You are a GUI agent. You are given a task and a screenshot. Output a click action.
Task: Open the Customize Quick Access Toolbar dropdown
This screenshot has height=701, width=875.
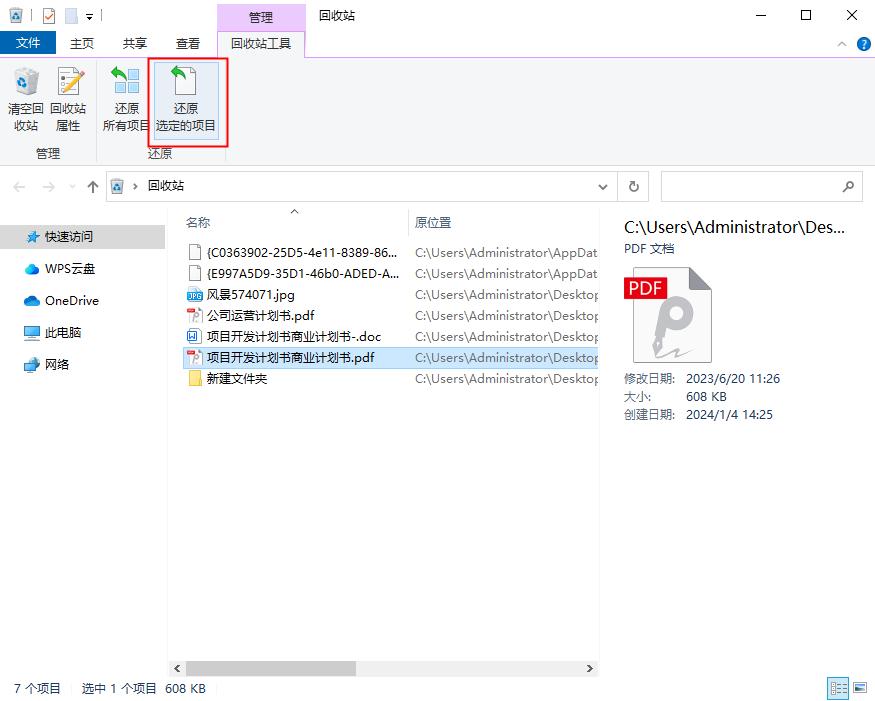(x=89, y=17)
